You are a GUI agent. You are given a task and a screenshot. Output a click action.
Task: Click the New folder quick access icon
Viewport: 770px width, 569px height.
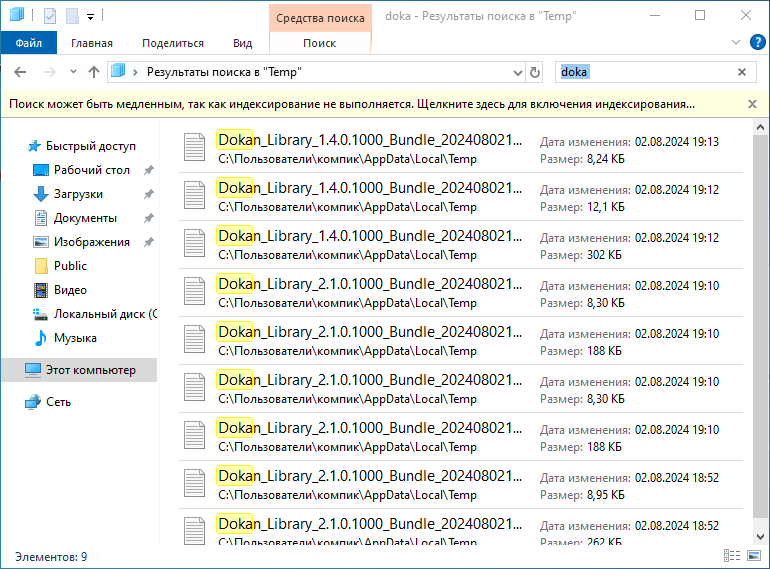click(73, 16)
